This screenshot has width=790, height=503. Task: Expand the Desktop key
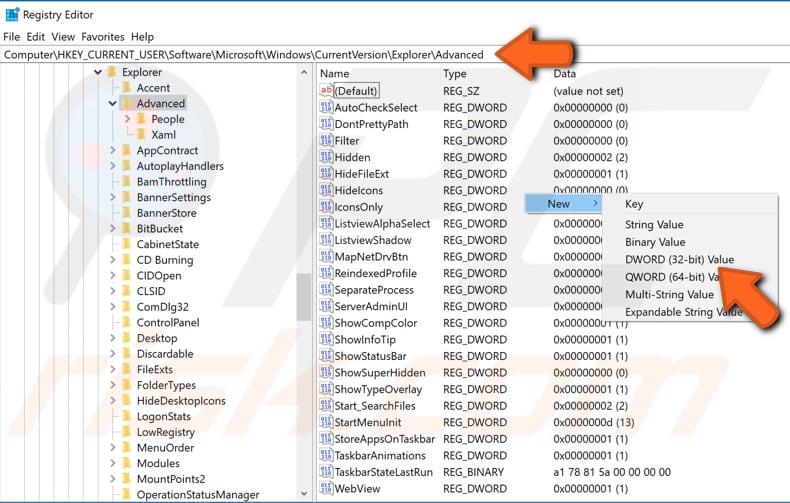[x=112, y=338]
